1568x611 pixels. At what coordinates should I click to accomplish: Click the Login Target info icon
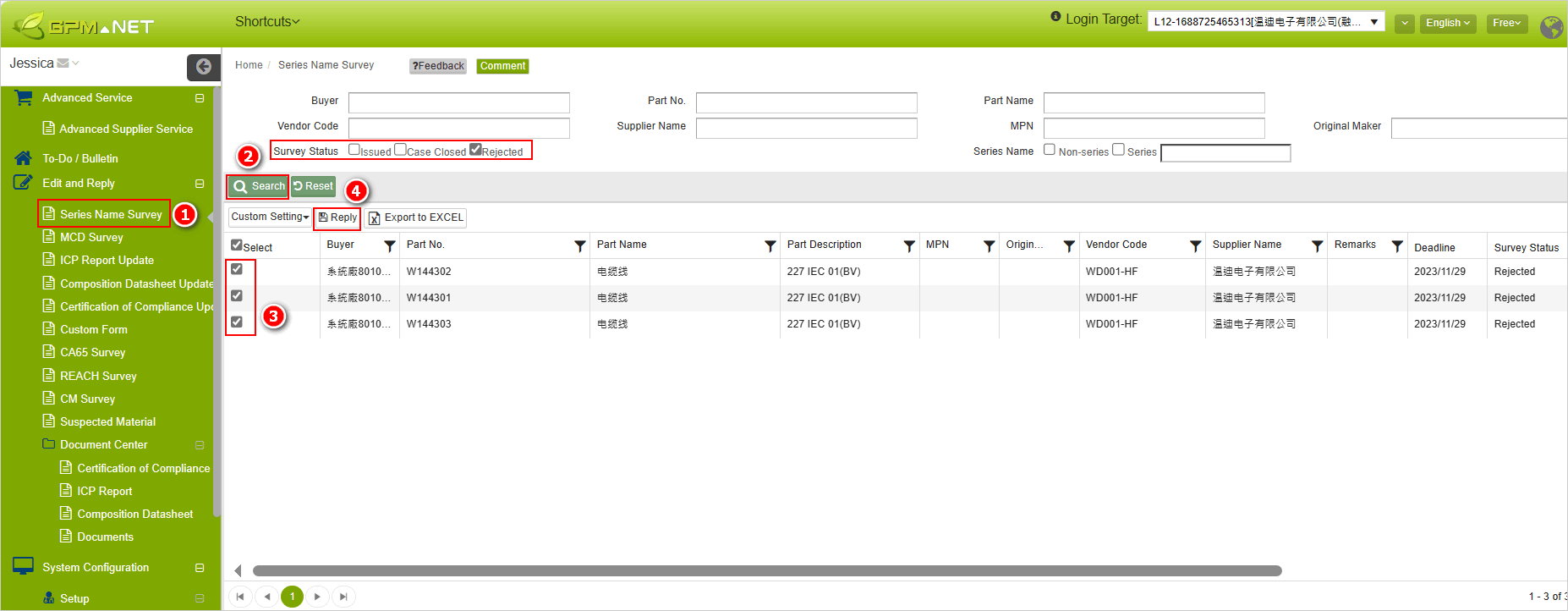(x=1055, y=16)
